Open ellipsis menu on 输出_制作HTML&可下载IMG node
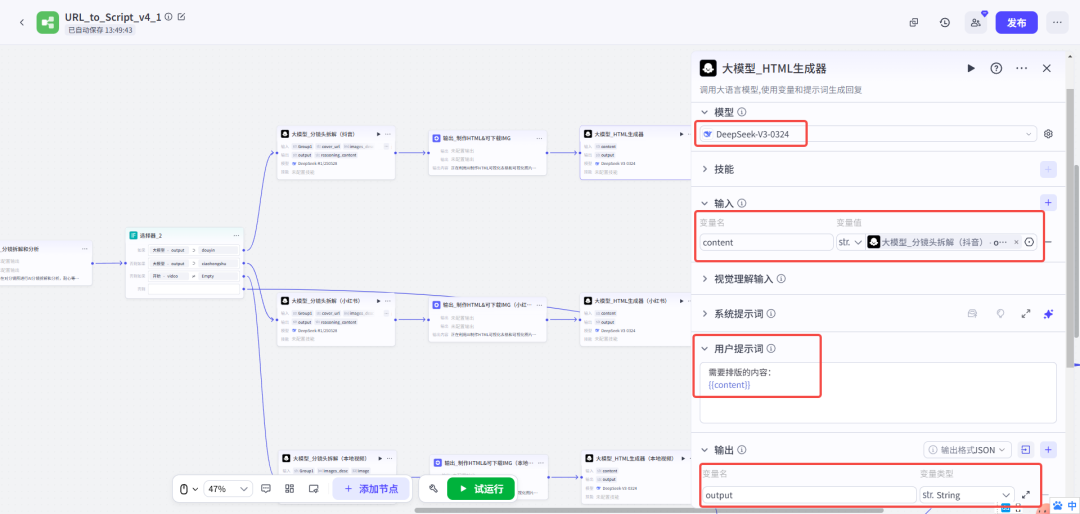 (539, 138)
